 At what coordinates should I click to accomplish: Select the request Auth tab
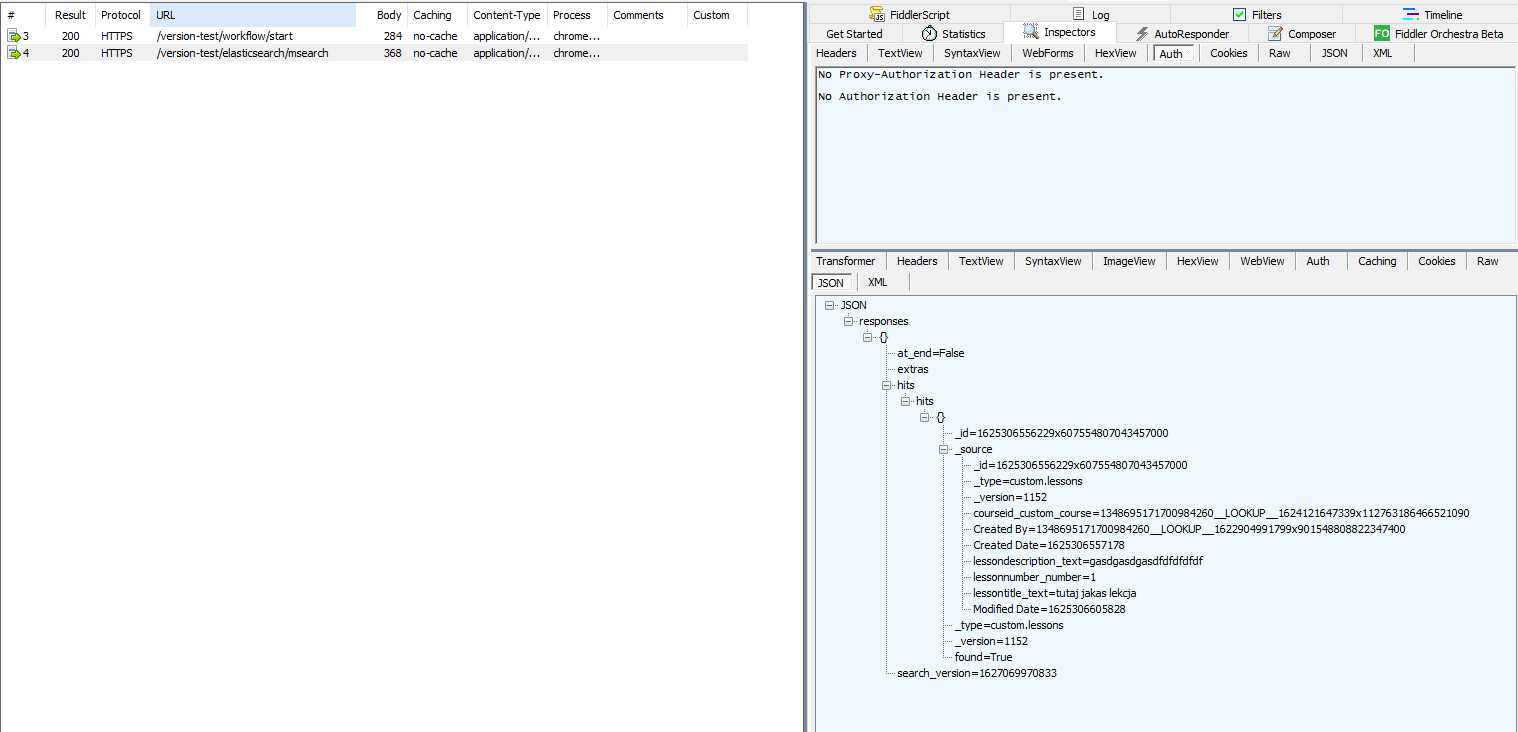1171,54
